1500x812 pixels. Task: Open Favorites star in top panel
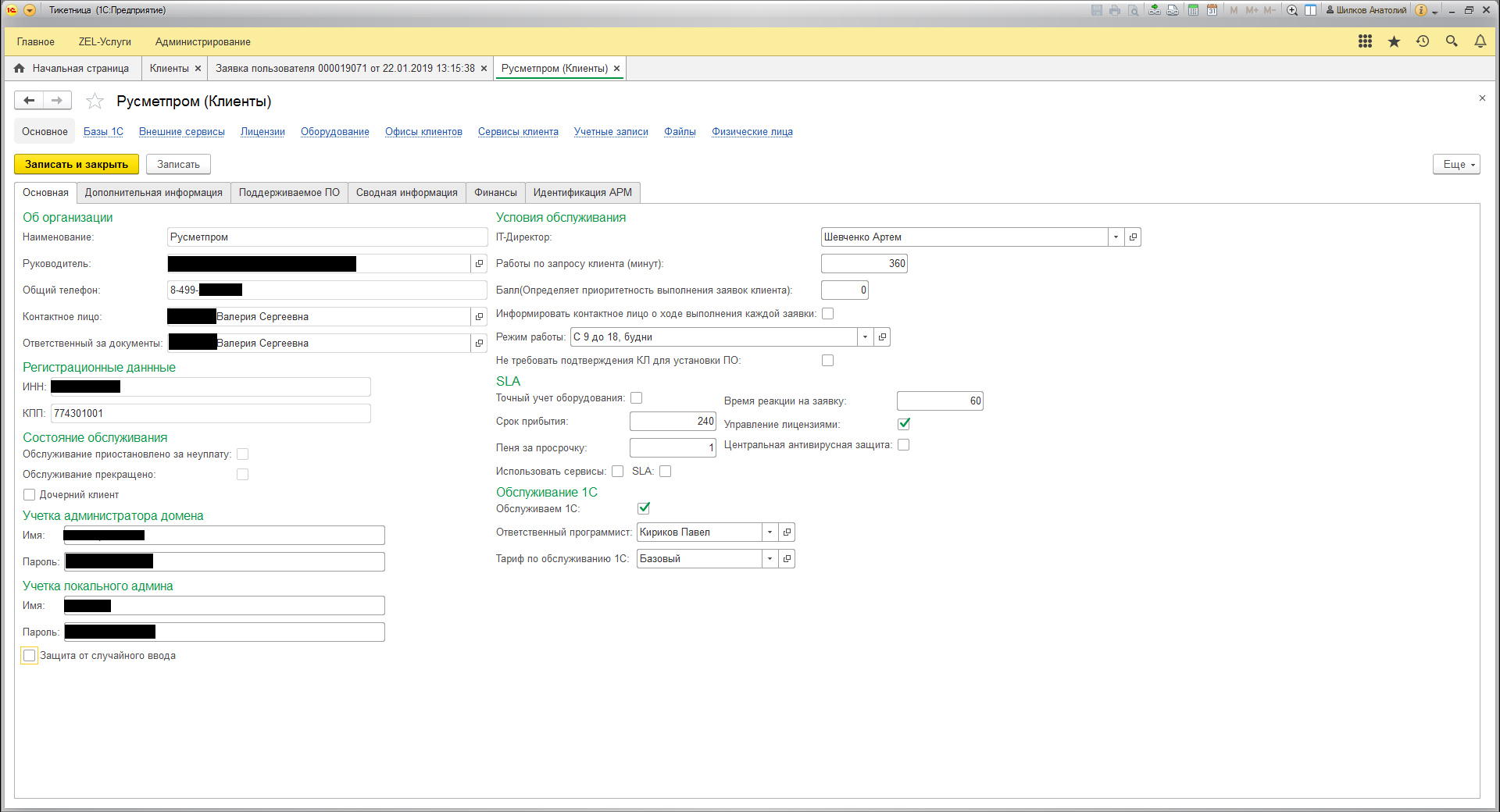click(1394, 41)
